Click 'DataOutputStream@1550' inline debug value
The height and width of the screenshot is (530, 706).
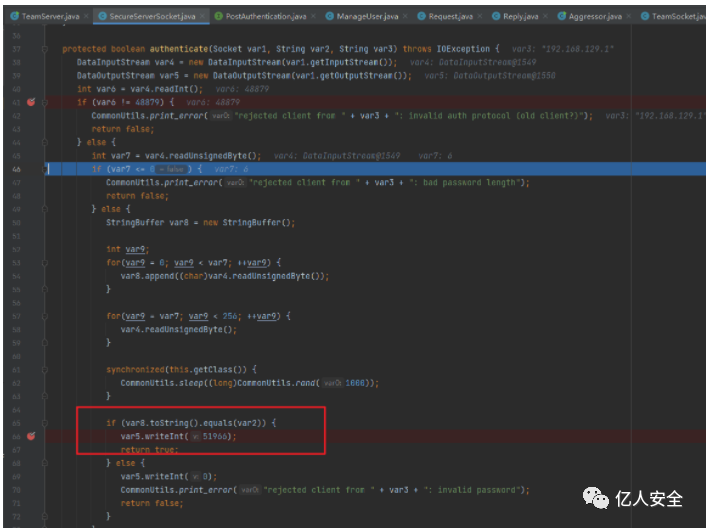click(504, 75)
